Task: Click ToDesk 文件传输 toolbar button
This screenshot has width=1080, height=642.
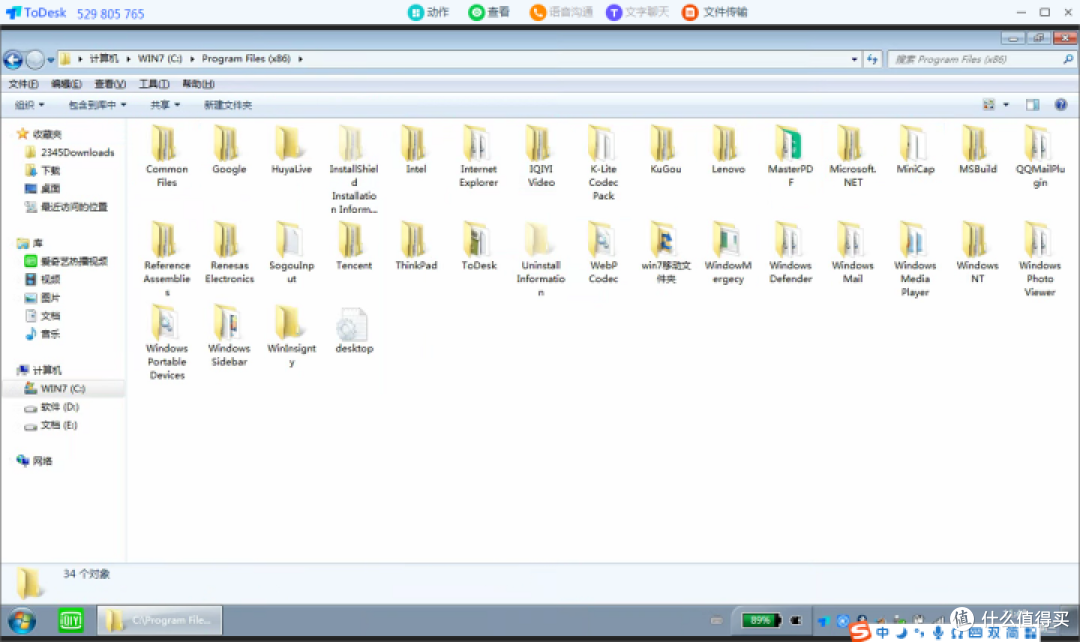Action: tap(714, 12)
